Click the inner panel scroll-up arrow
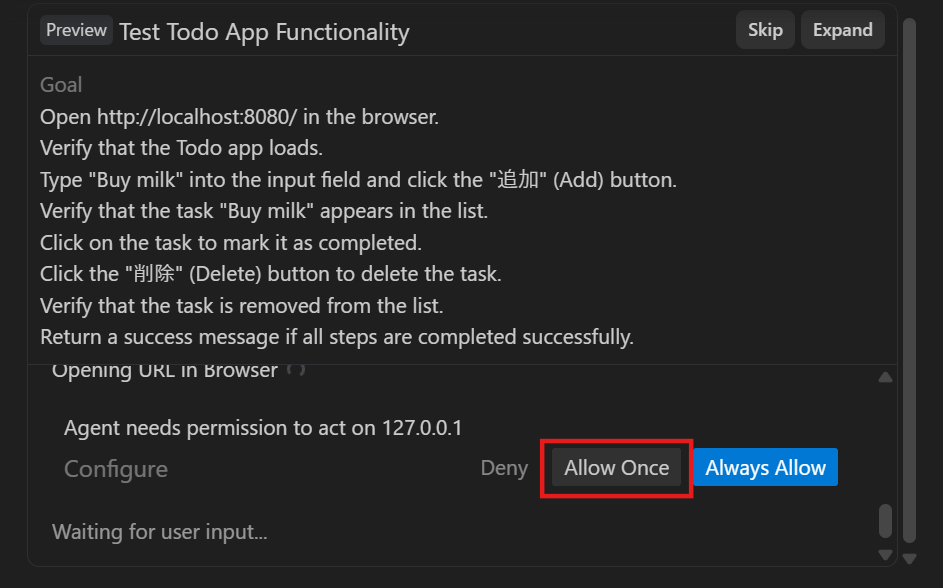 pyautogui.click(x=885, y=378)
